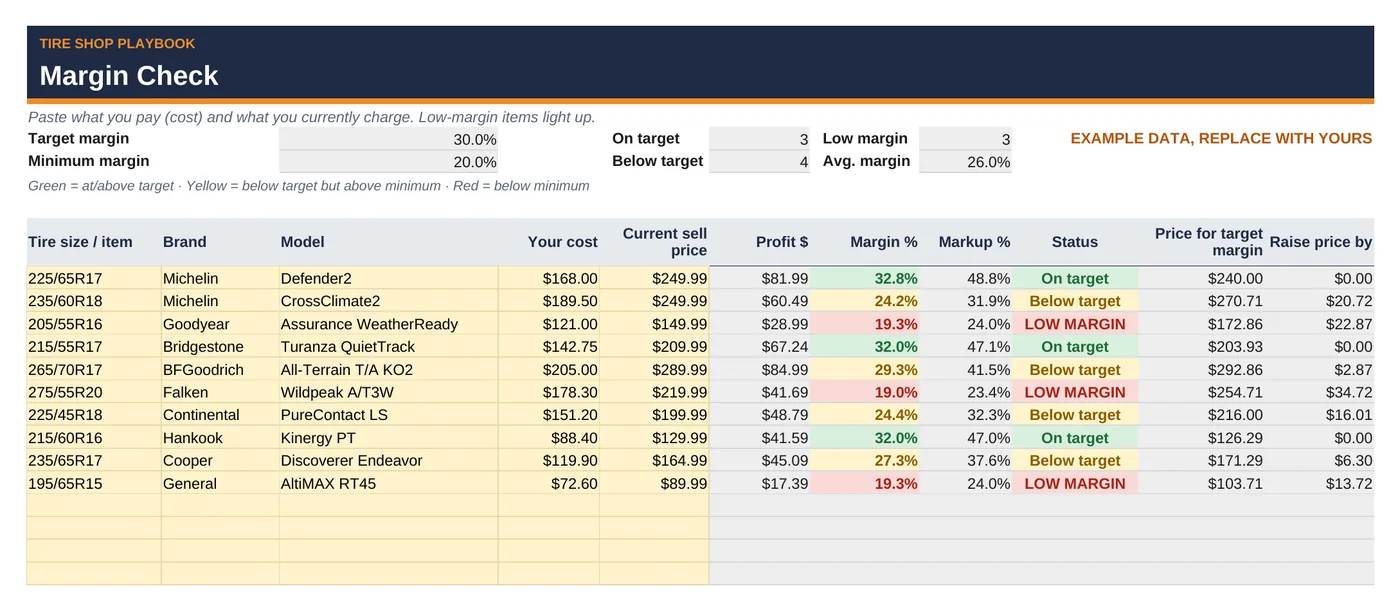This screenshot has width=1400, height=611.
Task: Select the $270.71 target price cell
Action: (x=1202, y=301)
